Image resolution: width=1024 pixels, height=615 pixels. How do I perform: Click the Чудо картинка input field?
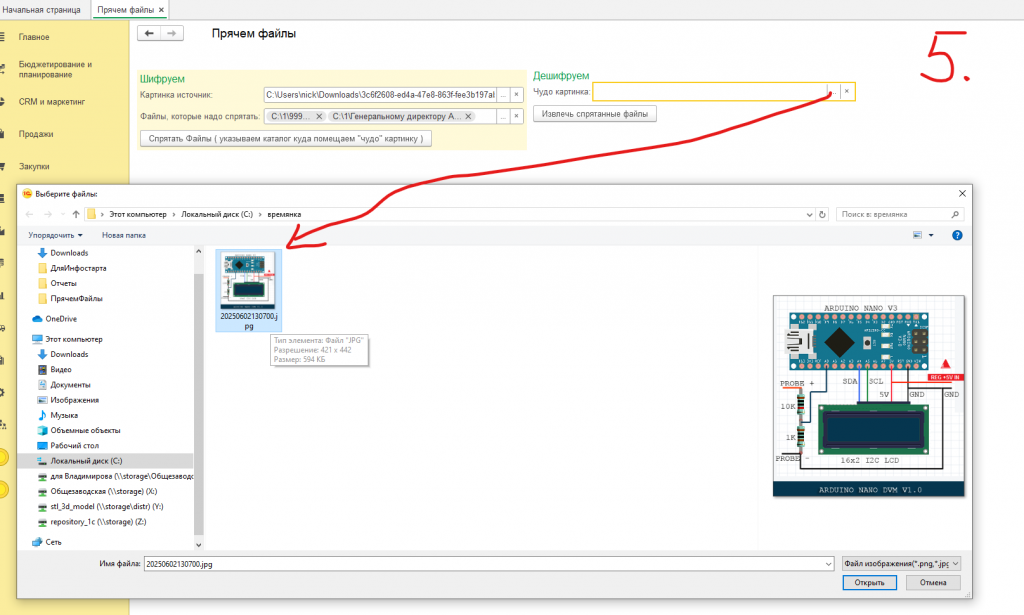click(x=709, y=91)
